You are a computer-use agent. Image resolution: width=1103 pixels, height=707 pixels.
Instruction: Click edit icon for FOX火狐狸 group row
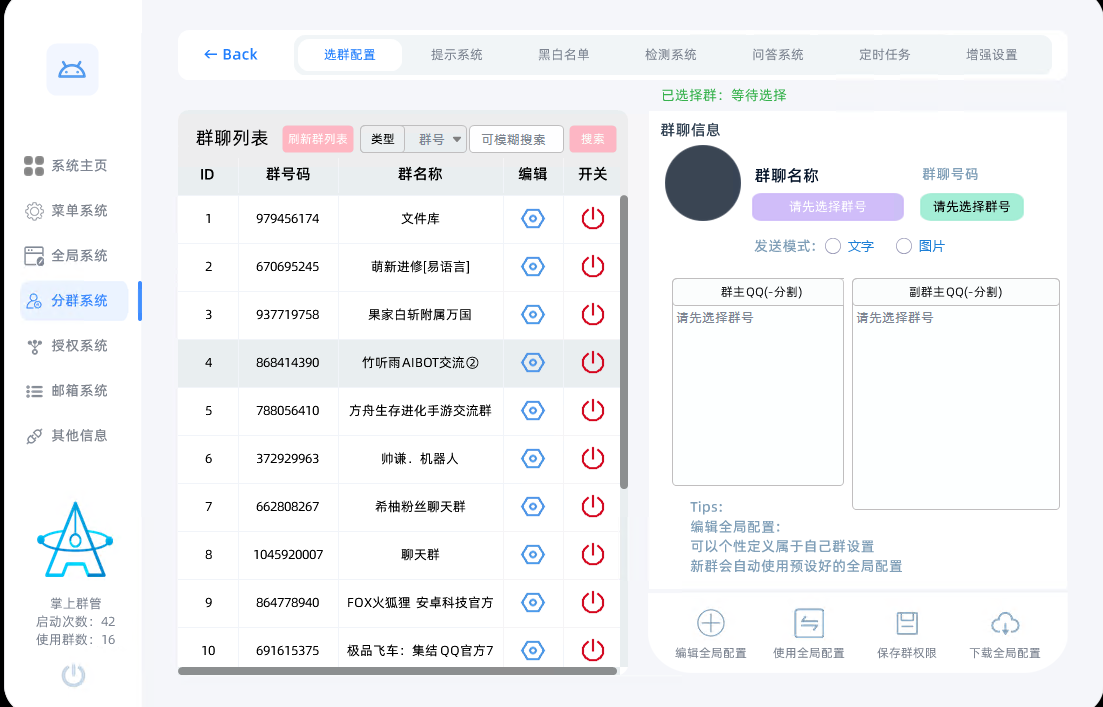(x=532, y=602)
